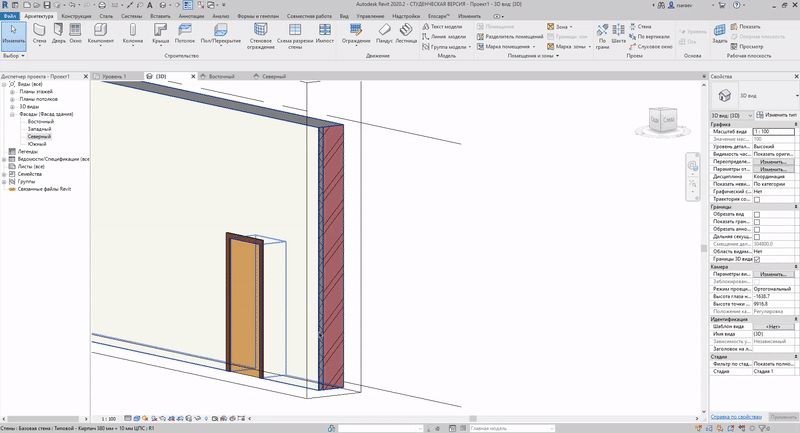
Task: Click the Масштаб вида 1:100 value field
Action: pos(773,132)
